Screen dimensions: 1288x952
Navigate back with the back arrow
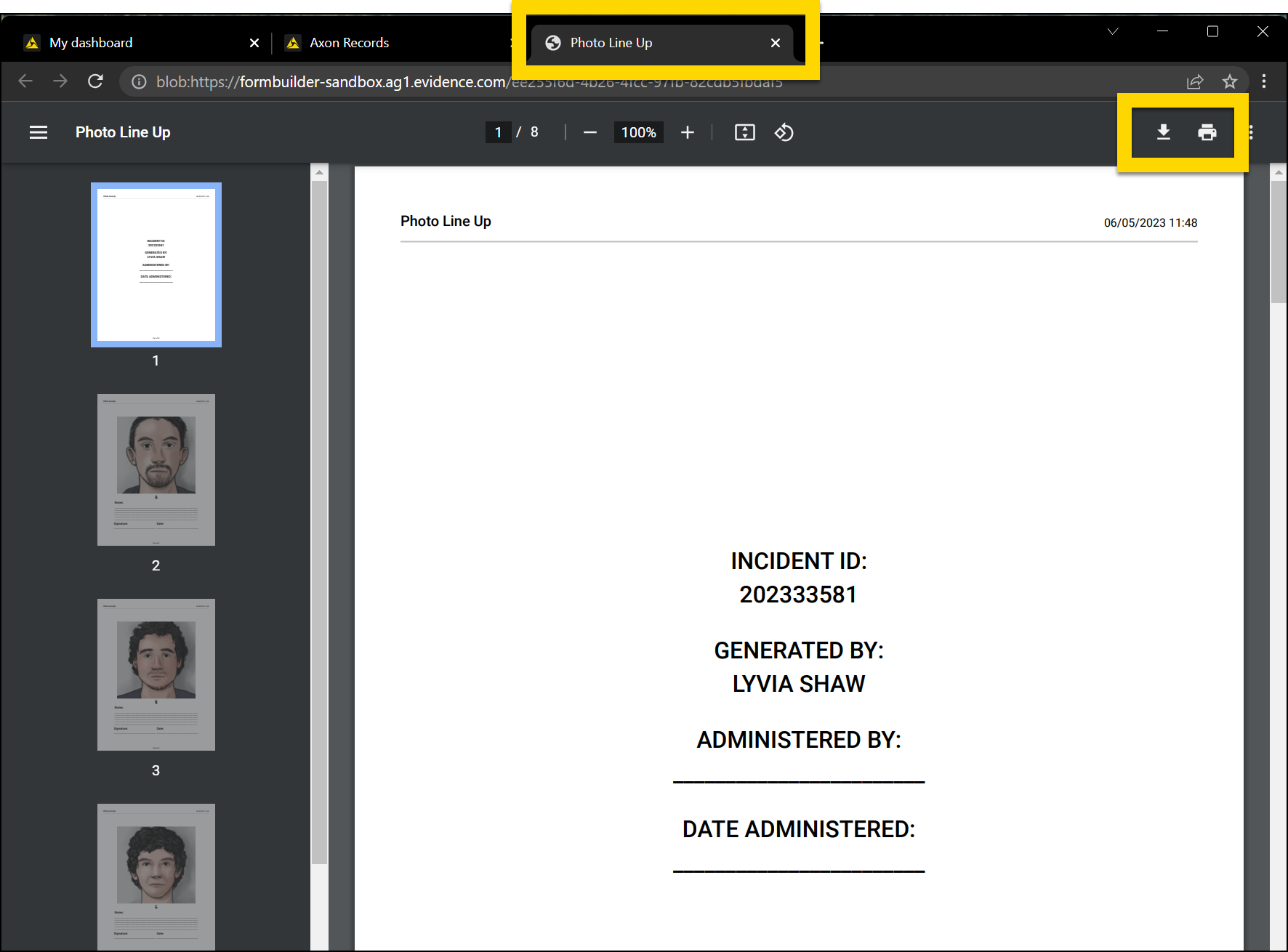point(25,81)
